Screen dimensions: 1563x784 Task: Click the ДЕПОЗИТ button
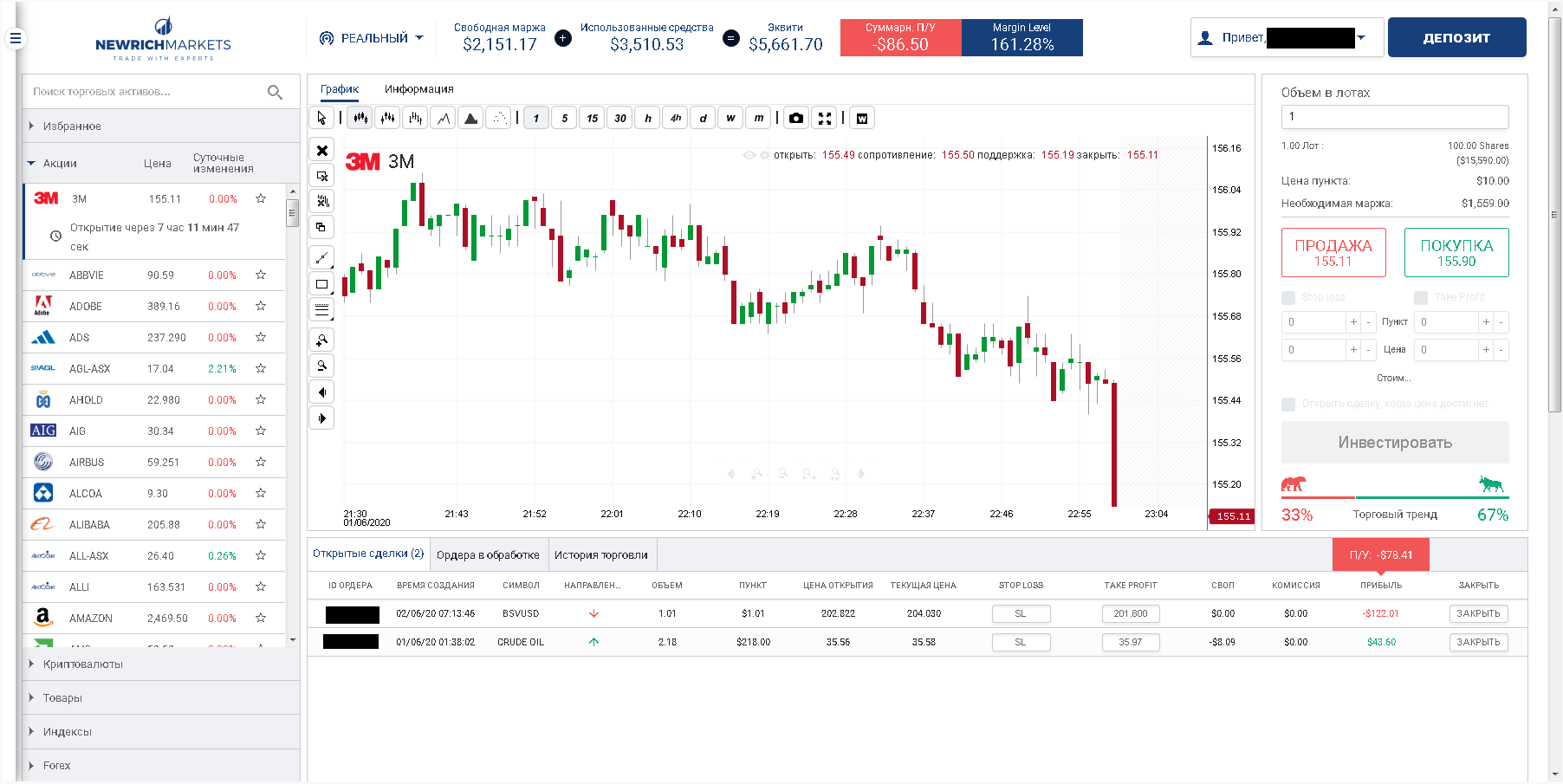coord(1457,37)
